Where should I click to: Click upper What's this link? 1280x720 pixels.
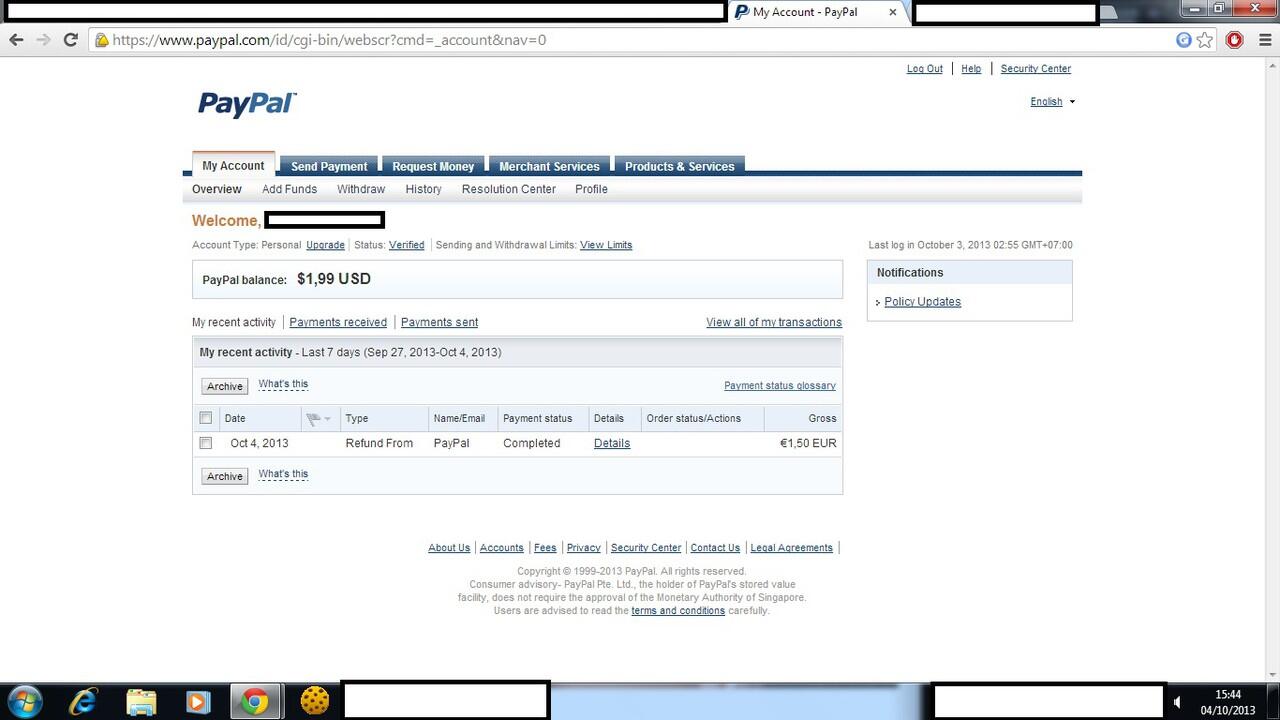click(283, 384)
